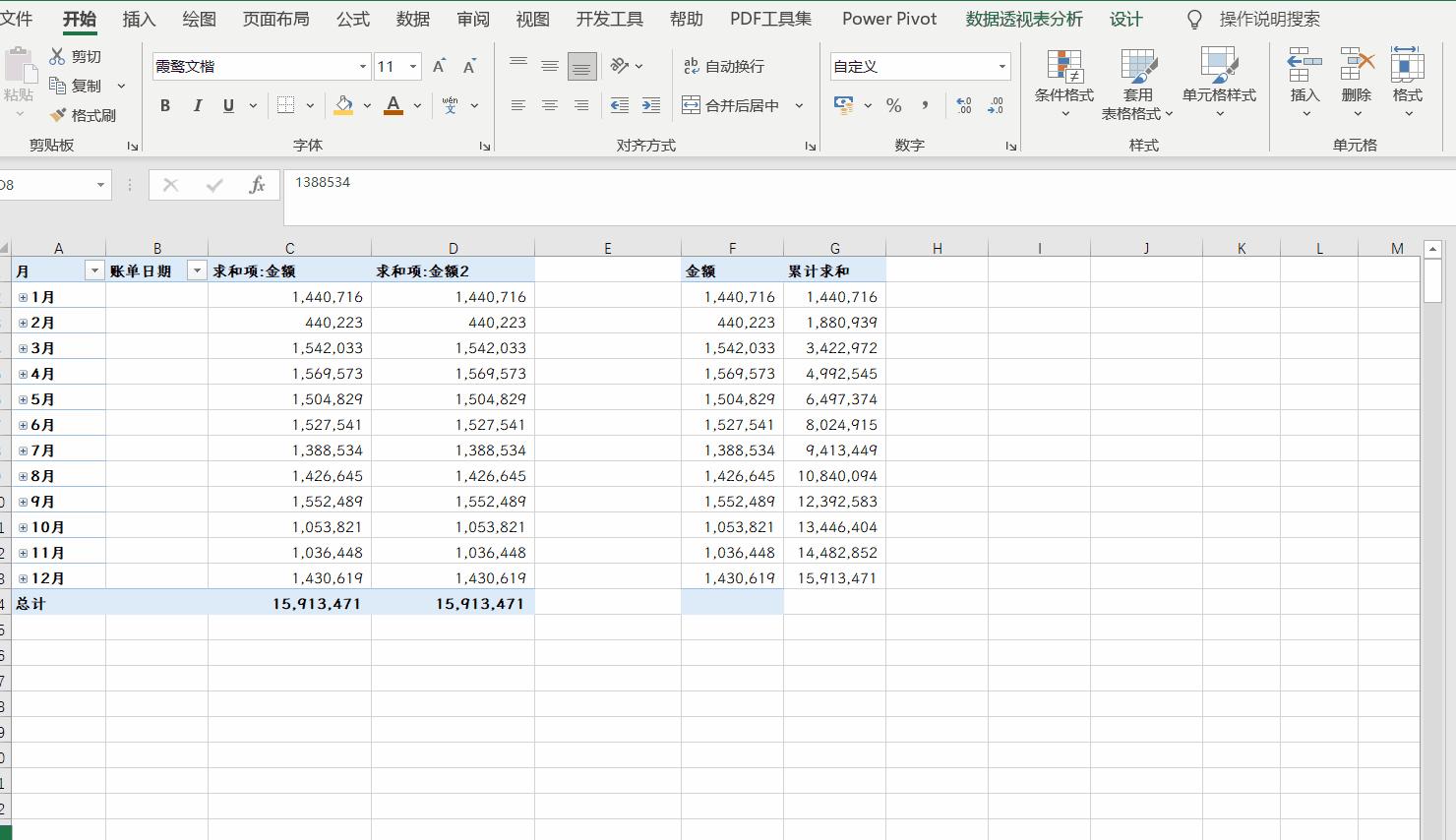Image resolution: width=1456 pixels, height=840 pixels.
Task: Toggle underline formatting
Action: 227,105
